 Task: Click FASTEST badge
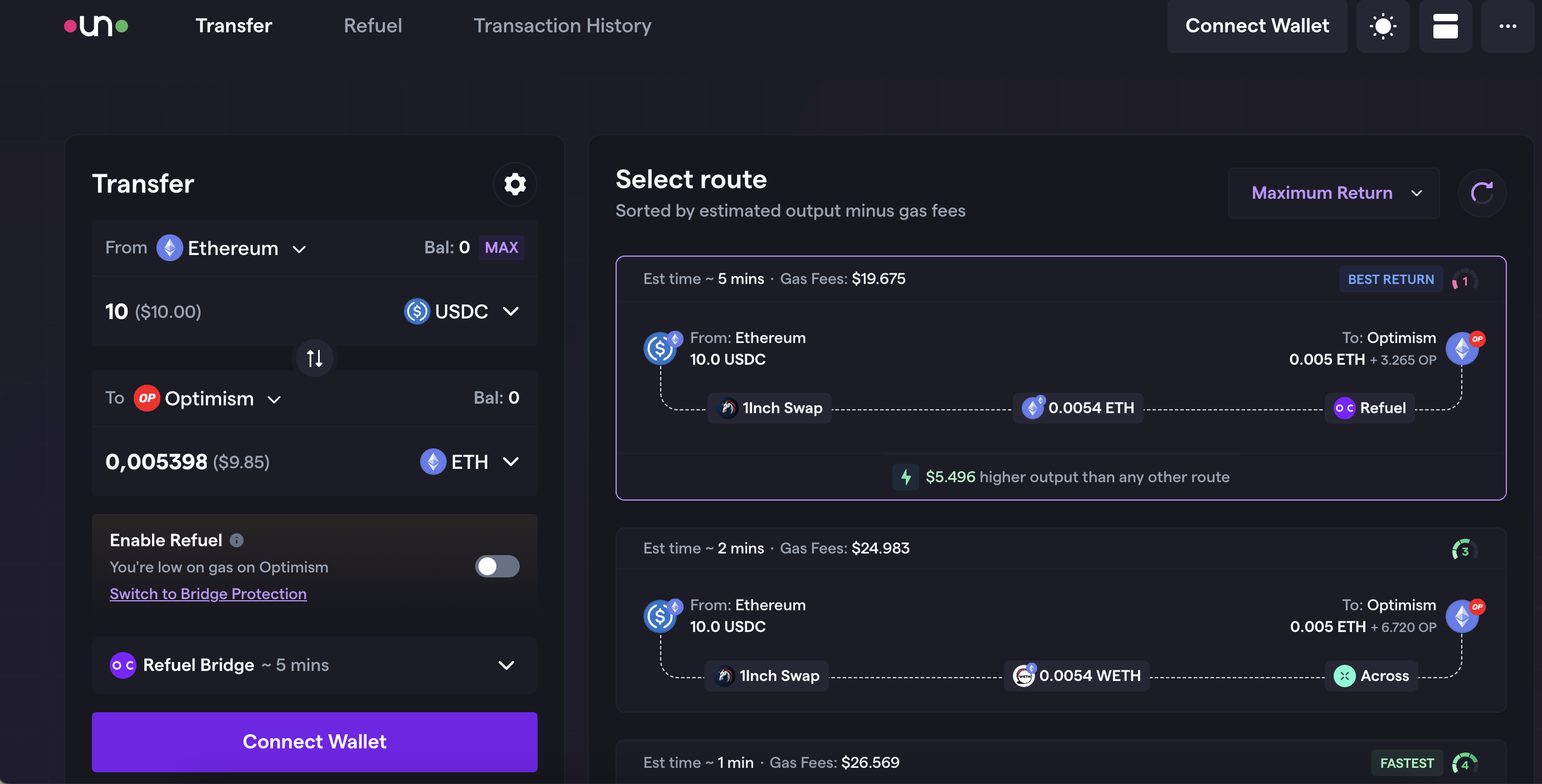[x=1407, y=763]
